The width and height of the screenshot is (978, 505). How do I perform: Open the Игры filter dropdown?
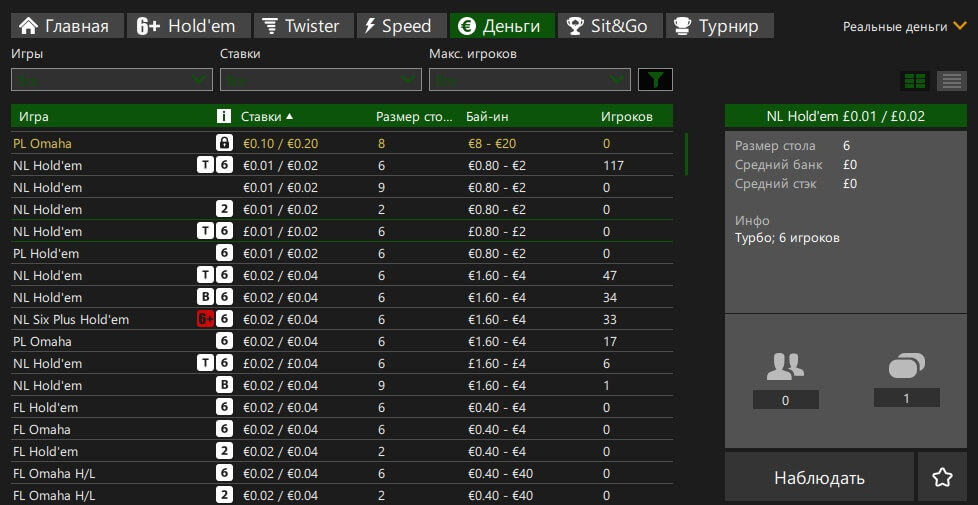pyautogui.click(x=112, y=80)
